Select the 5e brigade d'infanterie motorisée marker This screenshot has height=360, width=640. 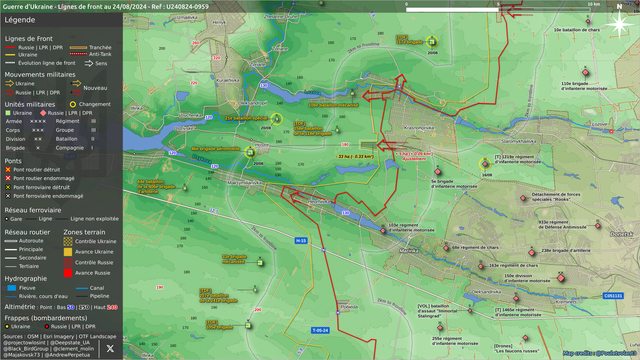point(438,172)
